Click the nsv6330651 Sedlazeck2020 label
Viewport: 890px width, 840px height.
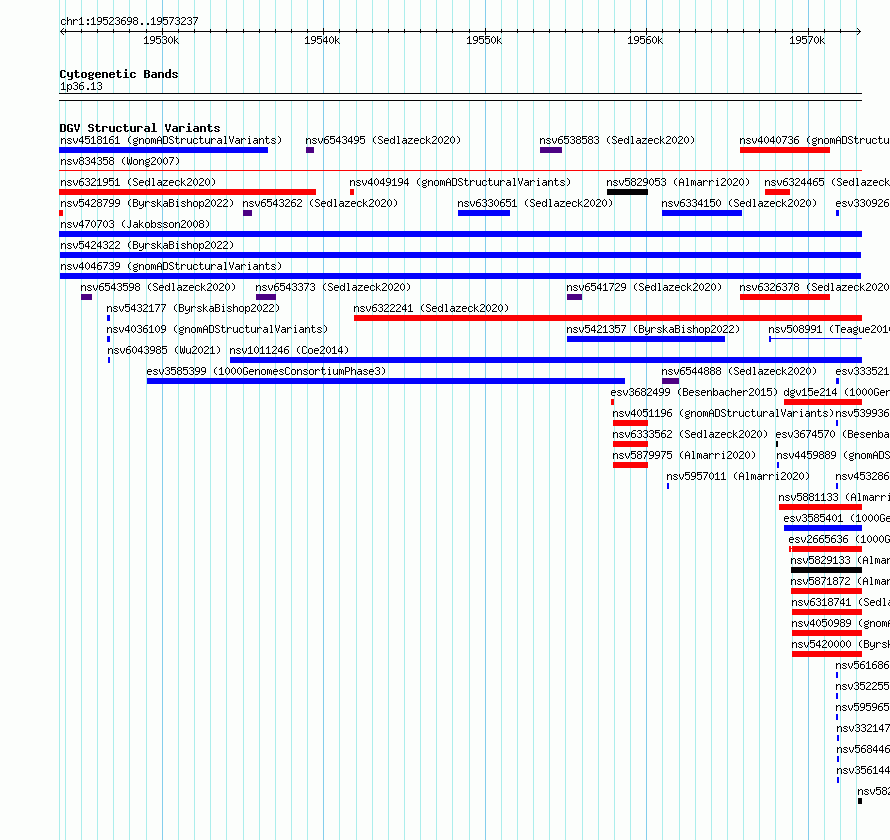[x=535, y=203]
